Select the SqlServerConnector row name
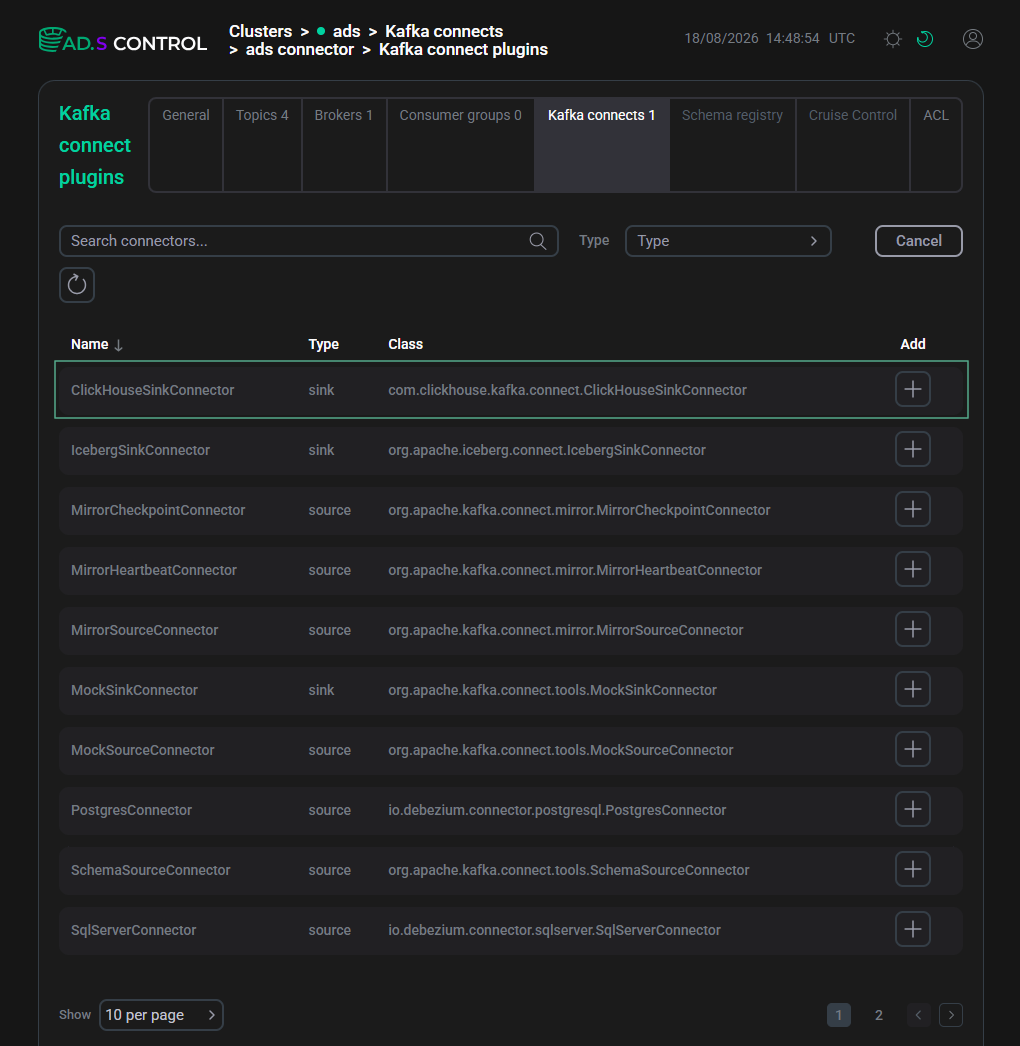 click(x=133, y=931)
